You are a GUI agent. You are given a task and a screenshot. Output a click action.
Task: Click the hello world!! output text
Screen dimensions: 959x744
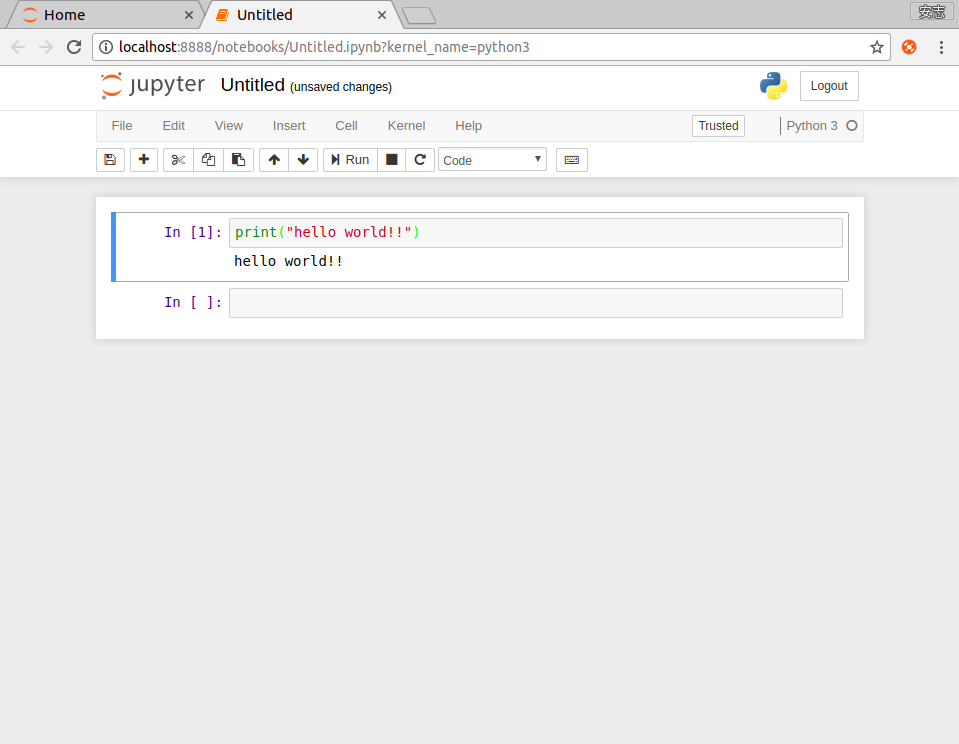pyautogui.click(x=288, y=261)
